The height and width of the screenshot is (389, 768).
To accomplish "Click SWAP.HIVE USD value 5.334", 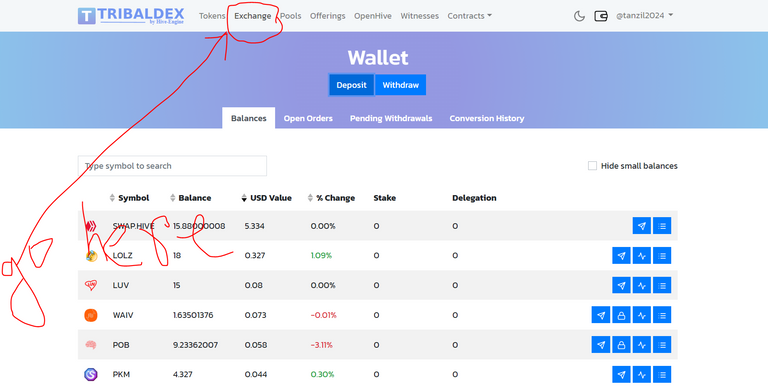I will point(254,226).
